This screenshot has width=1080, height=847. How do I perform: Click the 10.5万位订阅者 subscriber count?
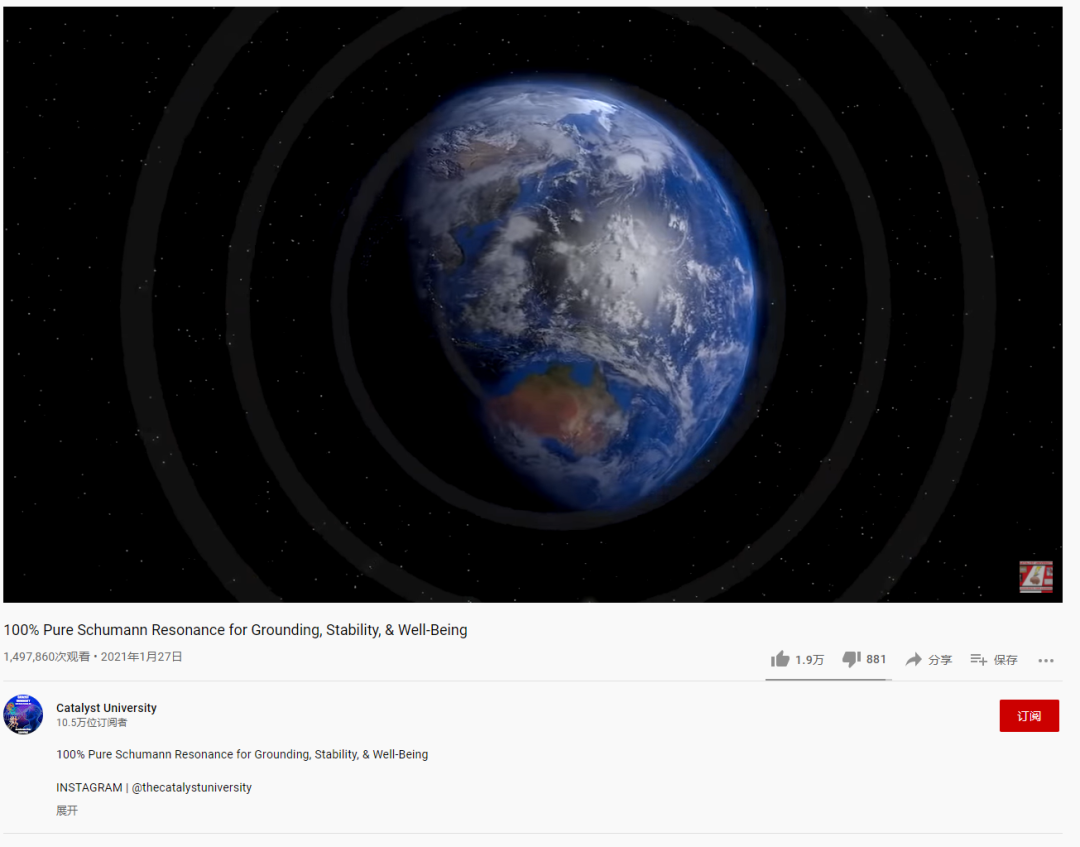pyautogui.click(x=92, y=723)
